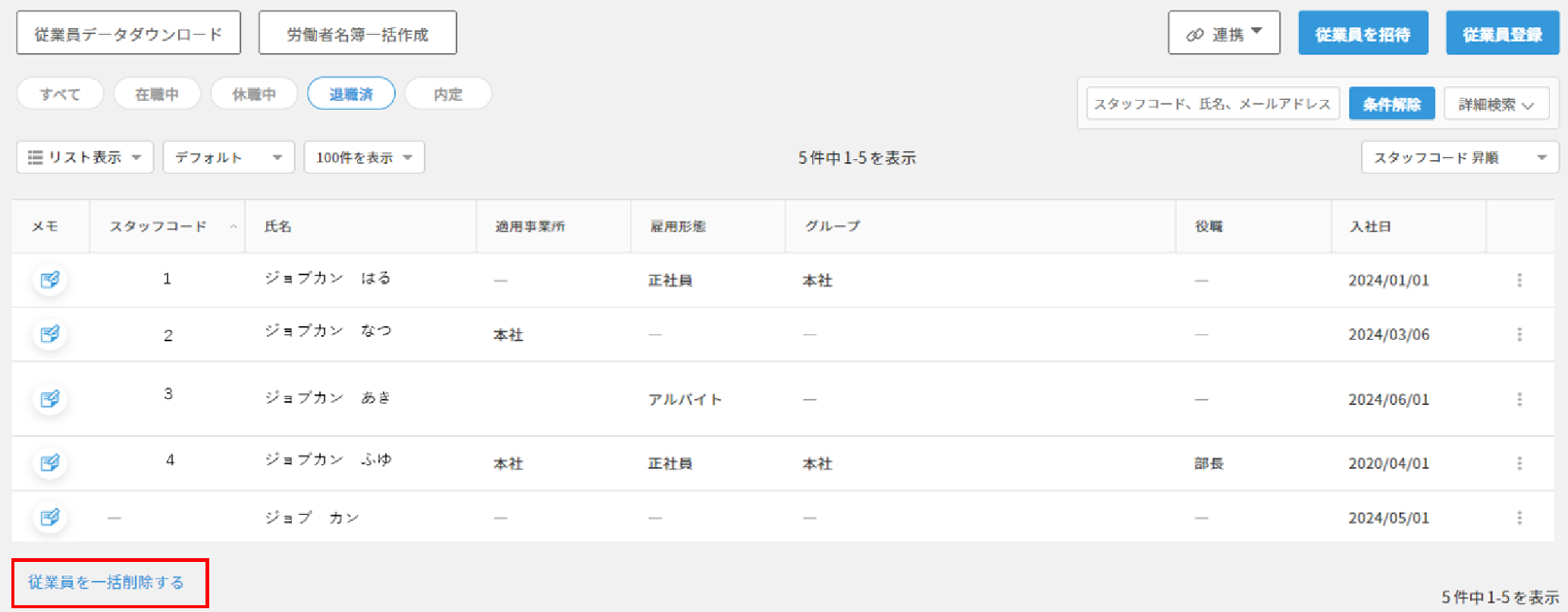Open the 100件を表示 page size dropdown

point(364,158)
